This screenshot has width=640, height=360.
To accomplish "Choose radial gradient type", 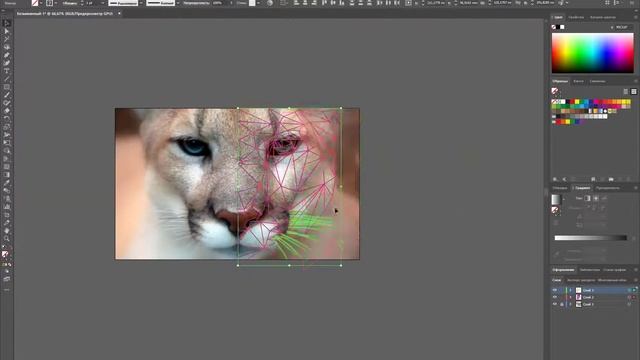I will [x=596, y=198].
